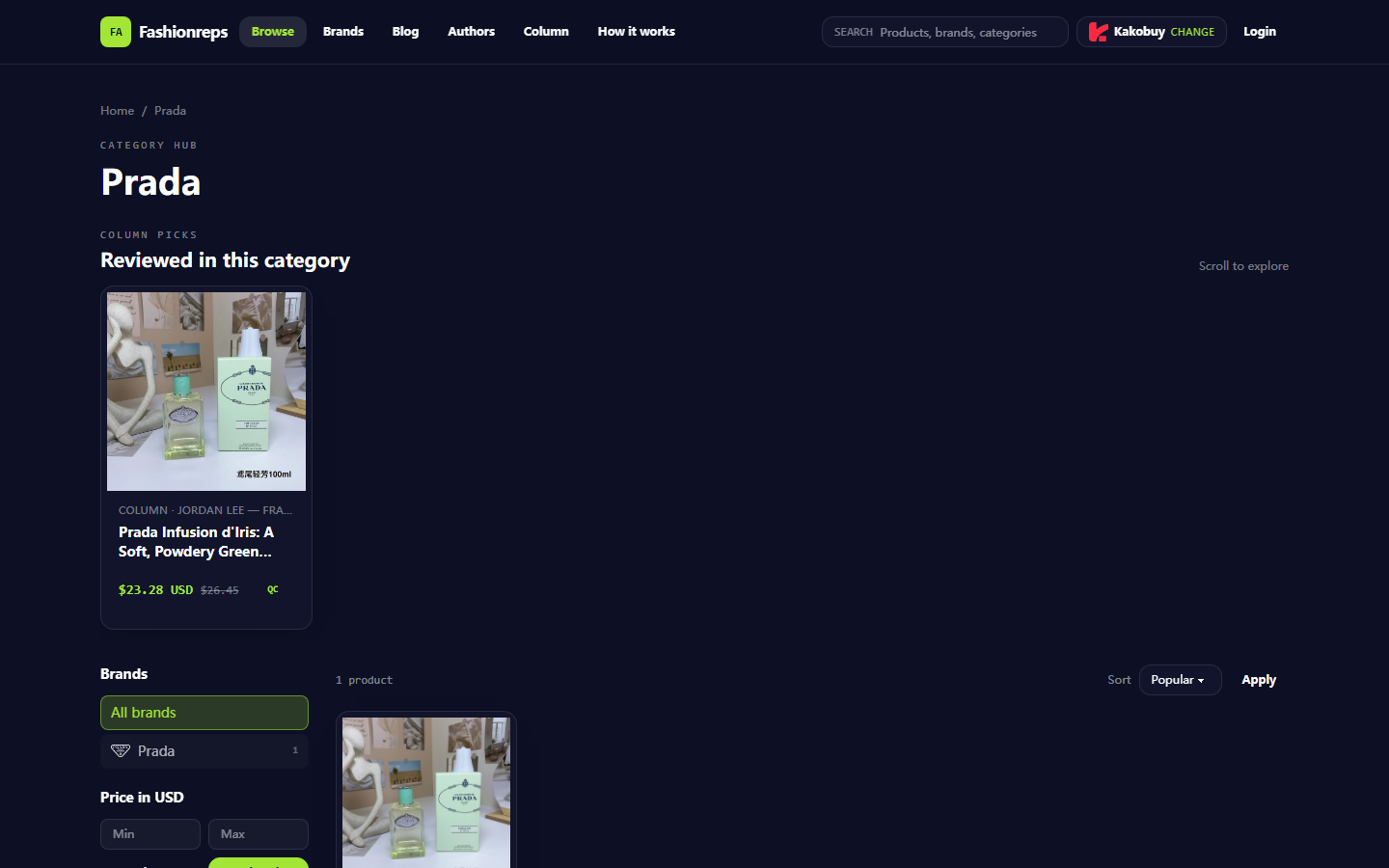Click the Prada brand logo icon
The height and width of the screenshot is (868, 1389).
click(121, 751)
